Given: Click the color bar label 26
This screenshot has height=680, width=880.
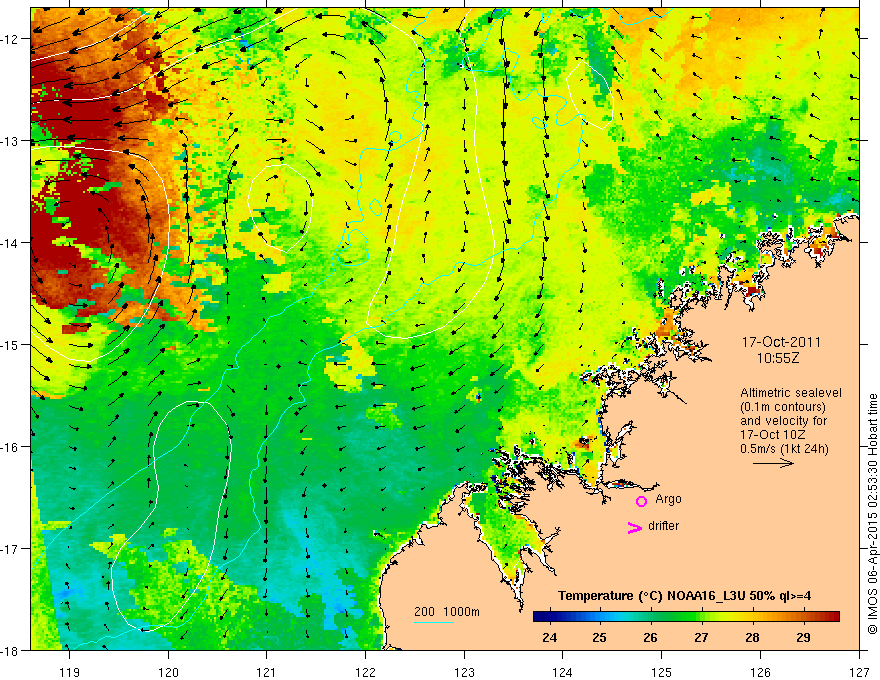Looking at the screenshot, I should [650, 637].
